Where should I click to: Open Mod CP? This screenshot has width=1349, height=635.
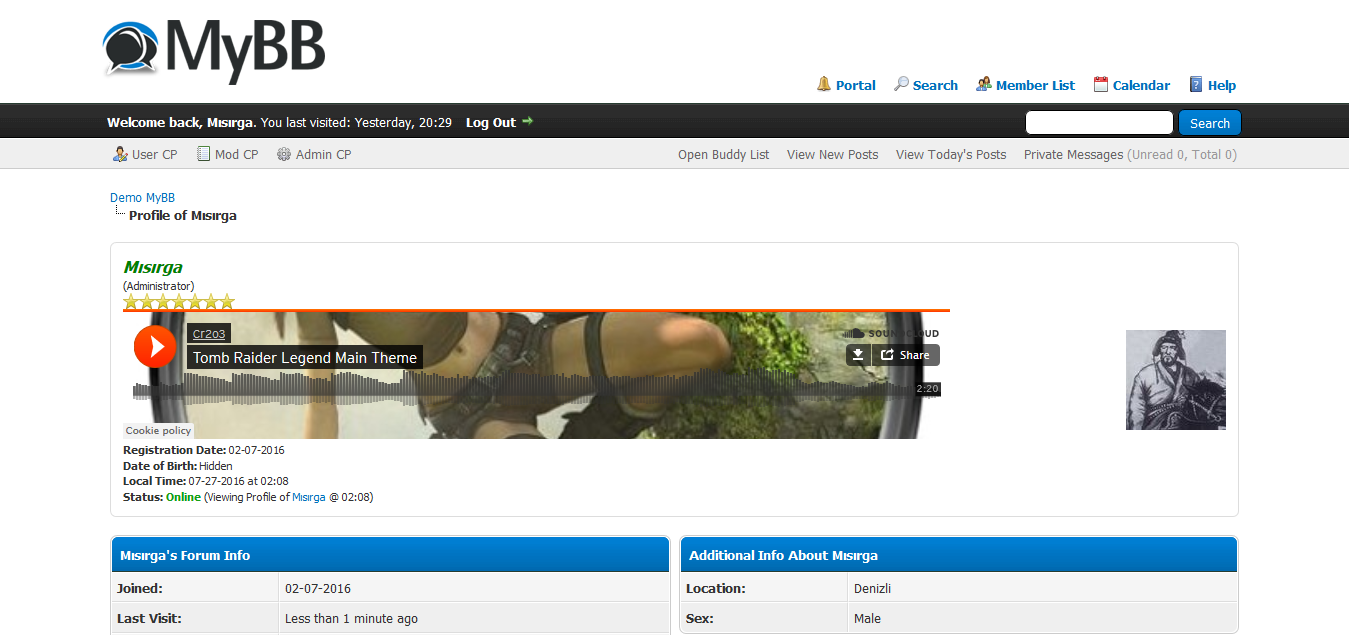tap(227, 154)
